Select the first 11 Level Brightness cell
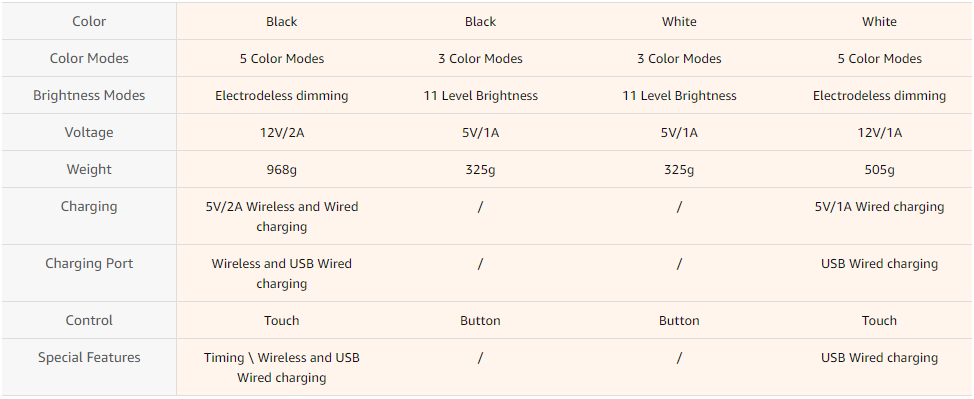Viewport: 974px width, 399px height. pyautogui.click(x=480, y=95)
